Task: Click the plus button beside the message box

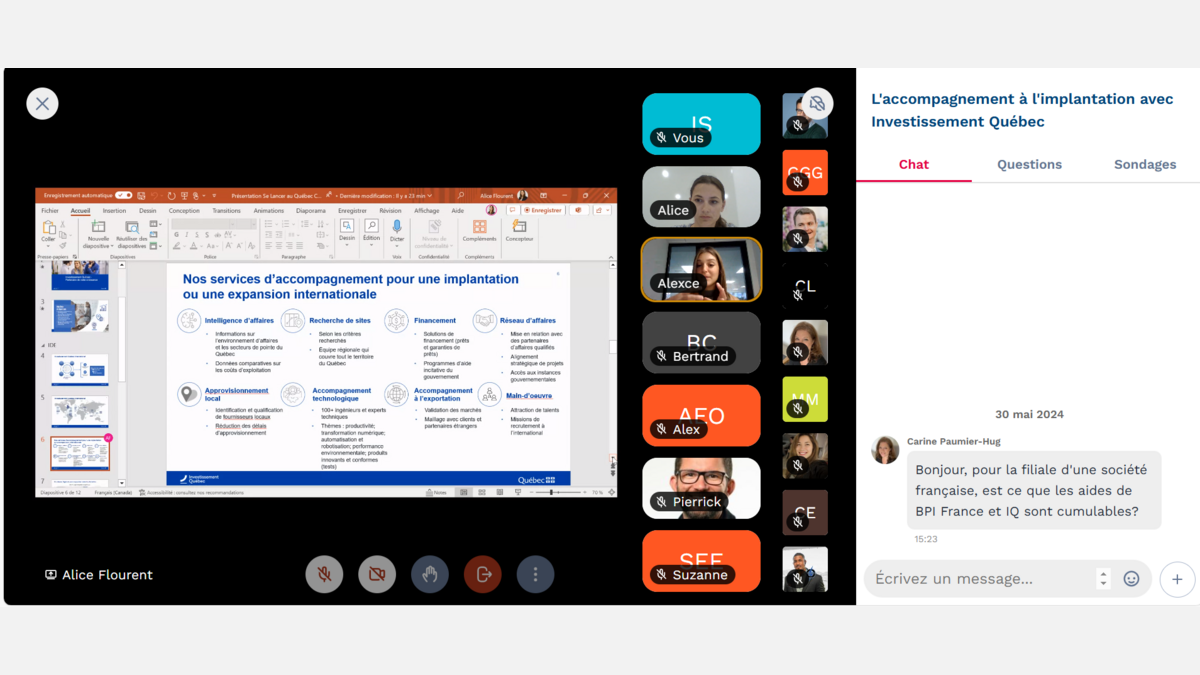Action: click(1177, 579)
